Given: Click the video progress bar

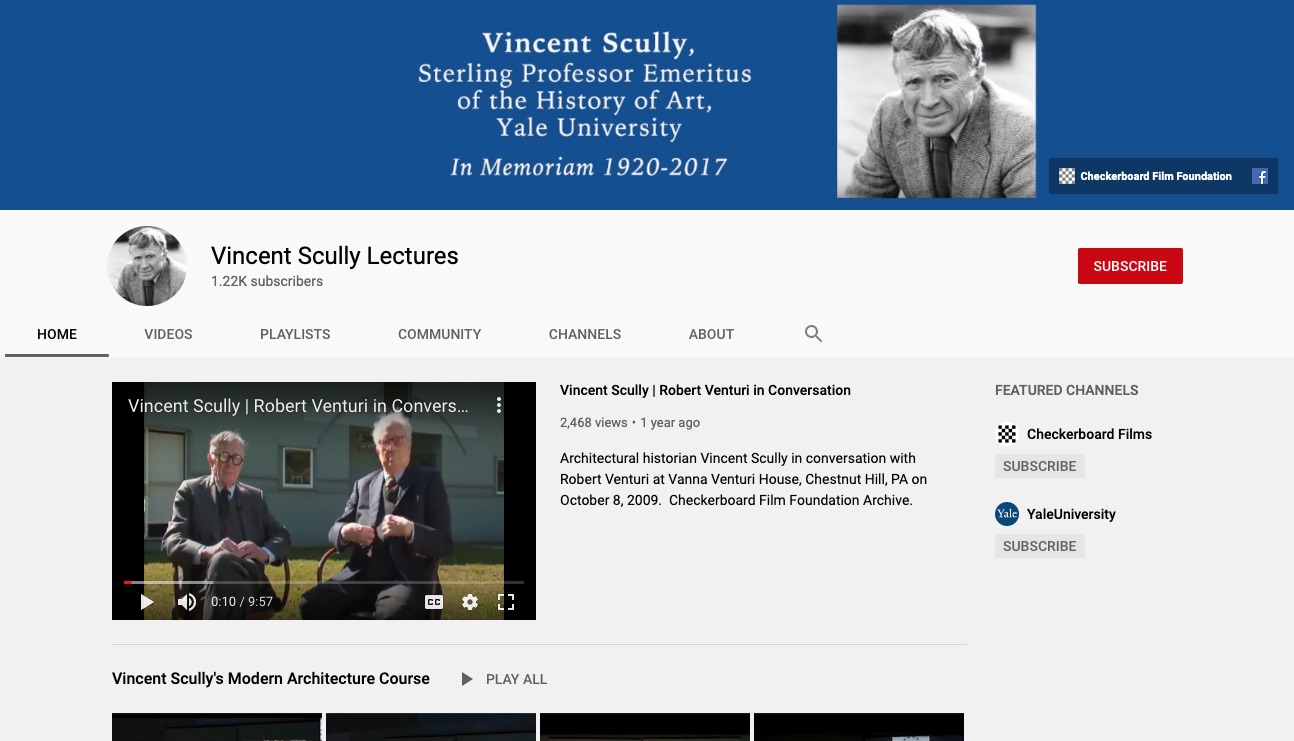Looking at the screenshot, I should coord(324,581).
